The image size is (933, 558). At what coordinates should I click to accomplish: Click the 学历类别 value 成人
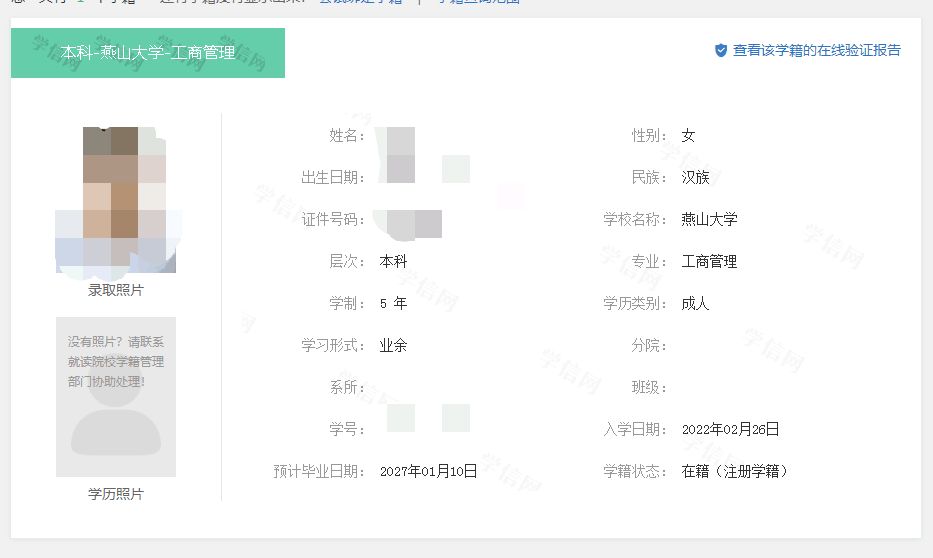pyautogui.click(x=695, y=303)
